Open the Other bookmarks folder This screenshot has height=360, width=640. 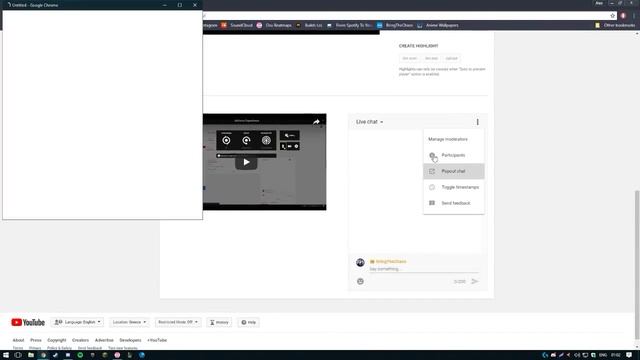tap(615, 25)
